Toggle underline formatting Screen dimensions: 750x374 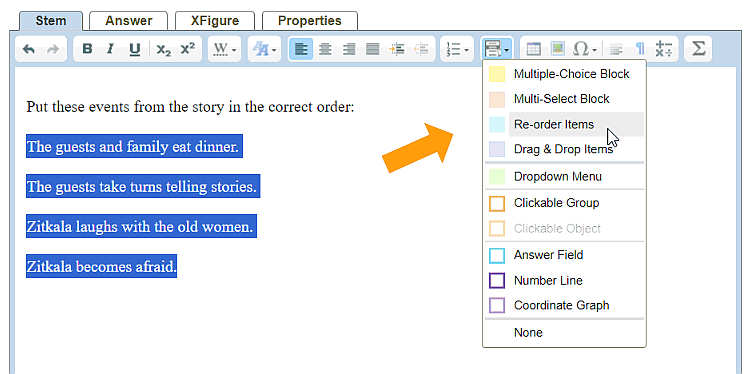tap(135, 49)
